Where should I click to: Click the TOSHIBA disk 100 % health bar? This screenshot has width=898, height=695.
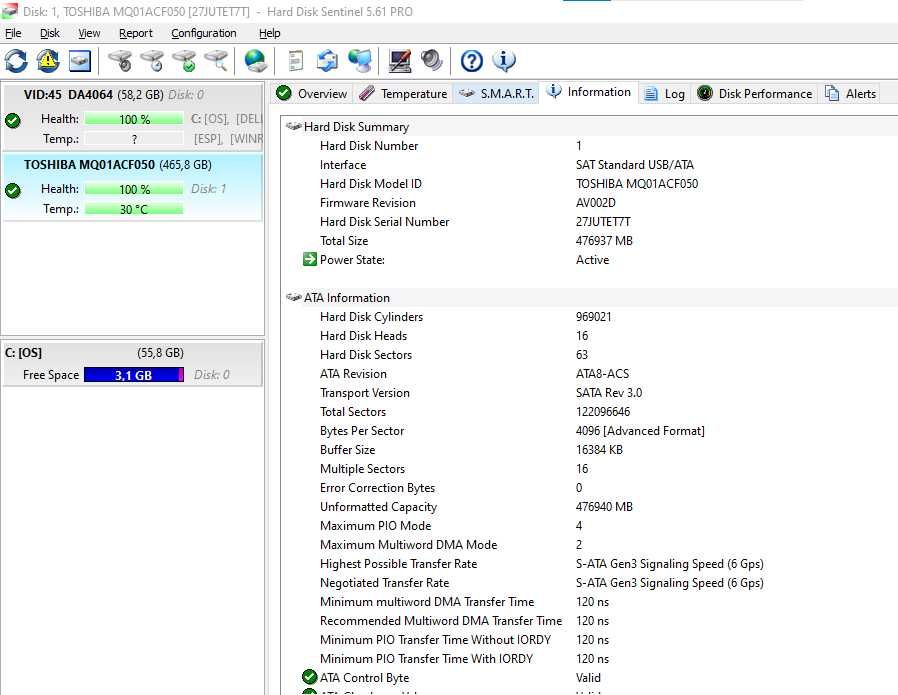[x=134, y=189]
